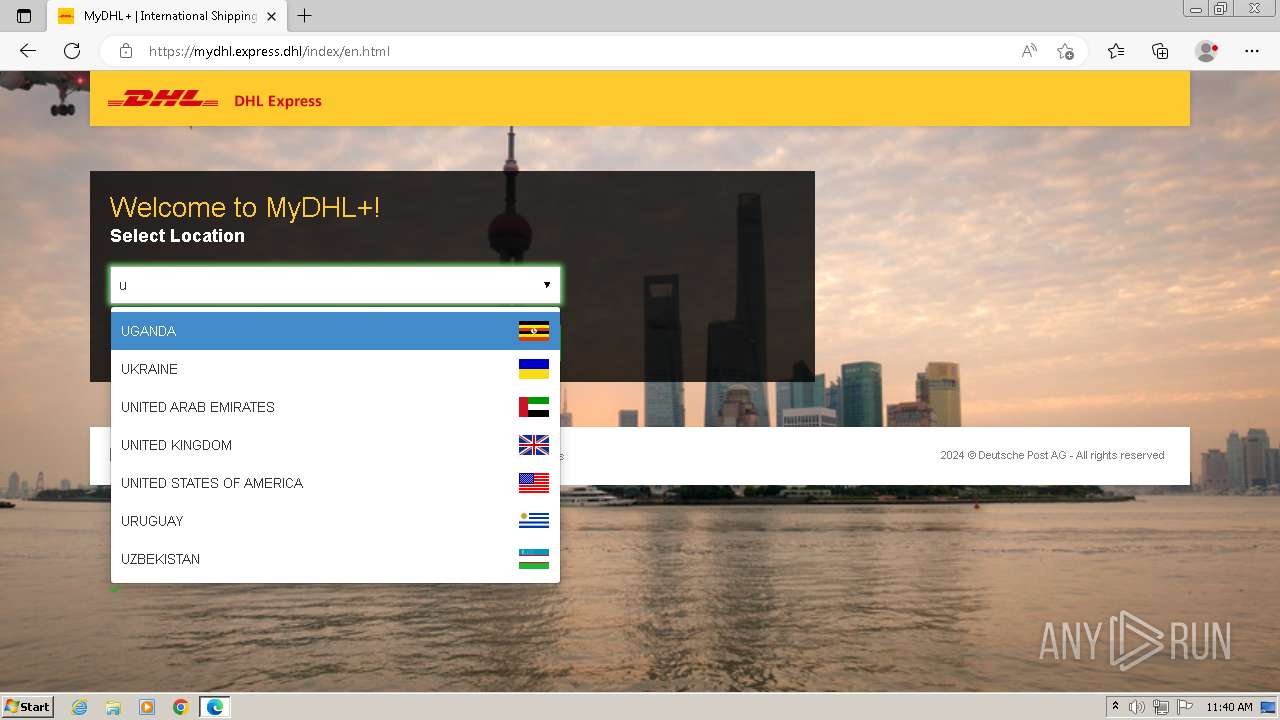Viewport: 1280px width, 720px height.
Task: Open the network tray icon
Action: 1161,707
